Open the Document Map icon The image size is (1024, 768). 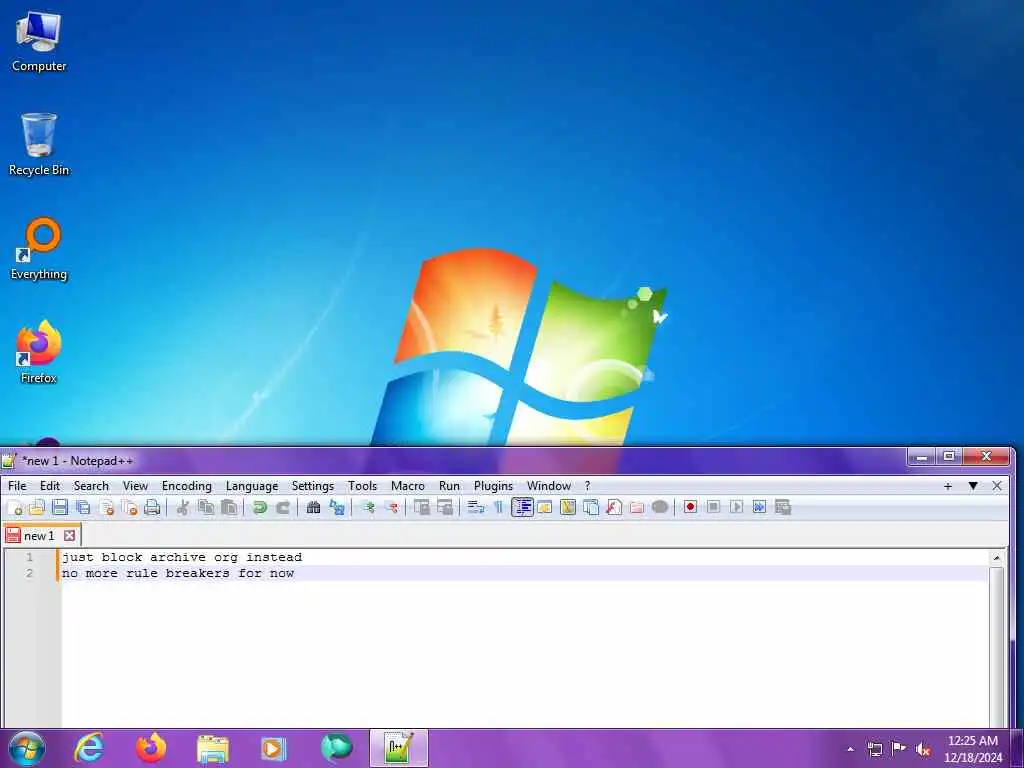tap(568, 507)
